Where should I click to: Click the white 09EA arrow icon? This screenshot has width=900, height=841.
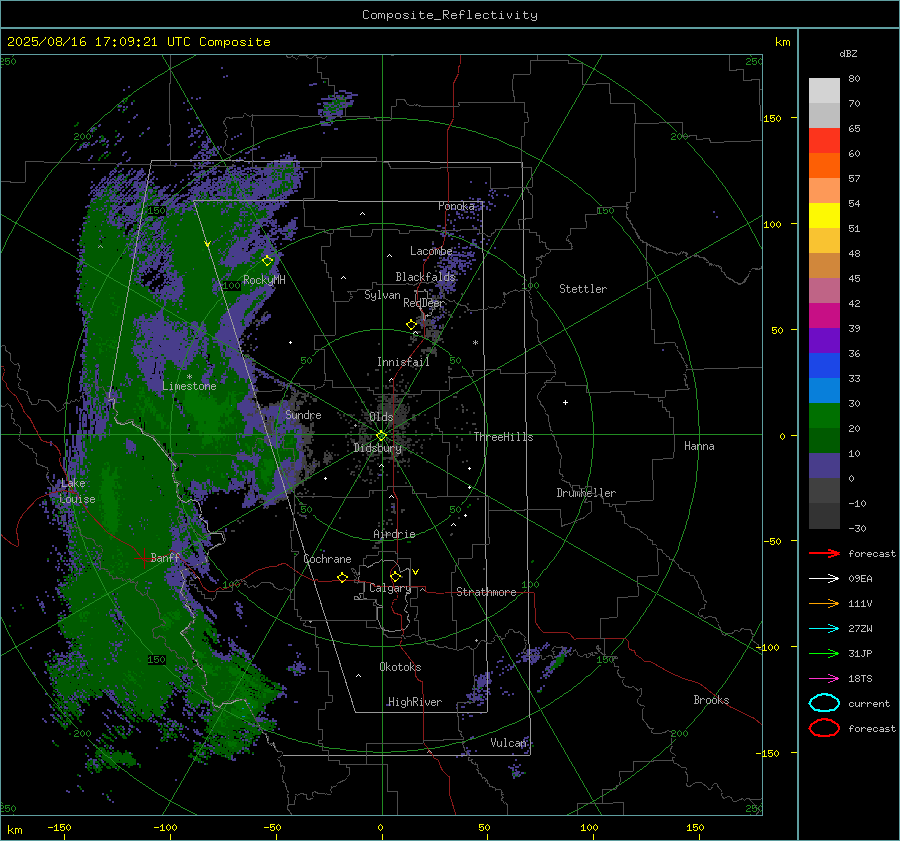tap(824, 579)
